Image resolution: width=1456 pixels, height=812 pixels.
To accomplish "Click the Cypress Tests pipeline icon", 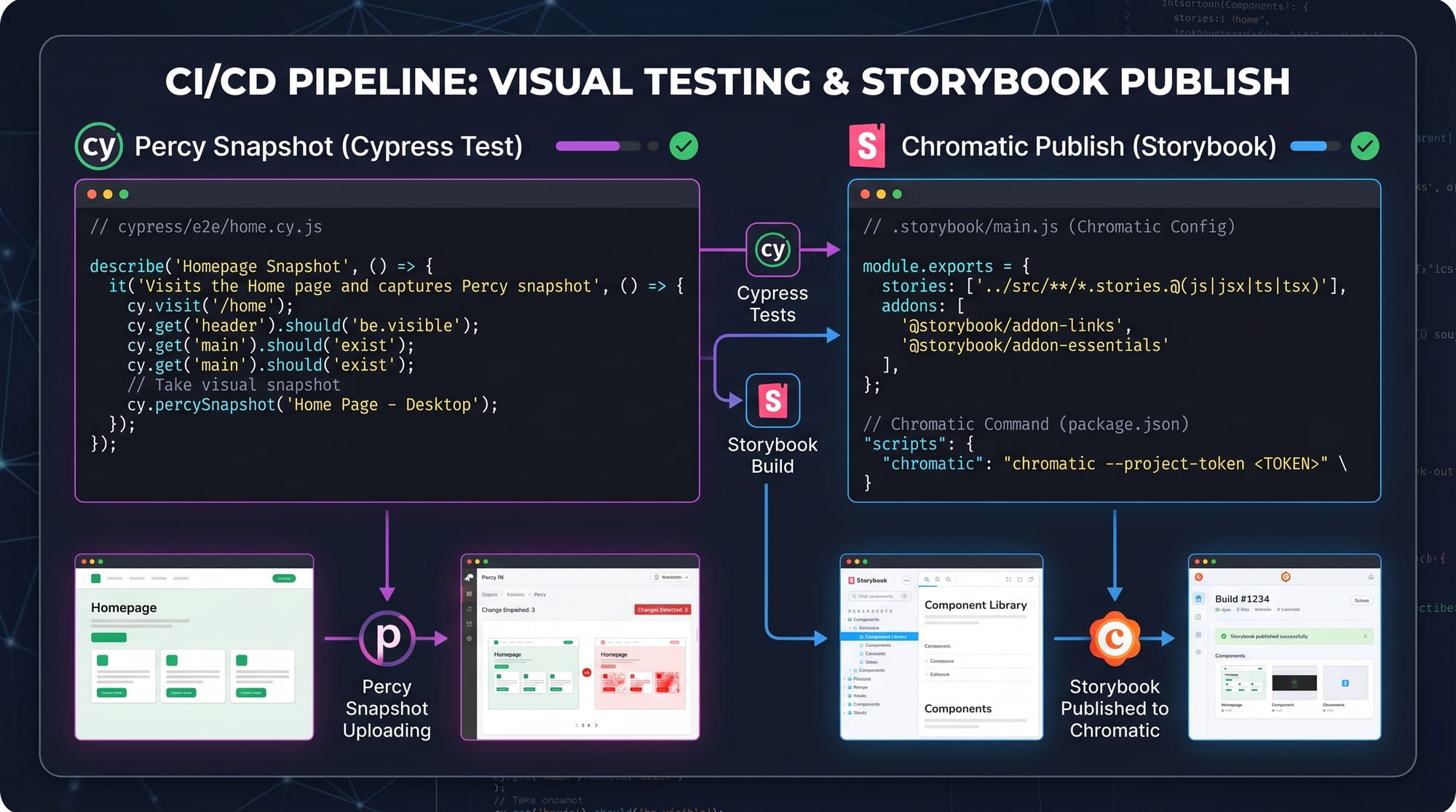I will coord(772,250).
